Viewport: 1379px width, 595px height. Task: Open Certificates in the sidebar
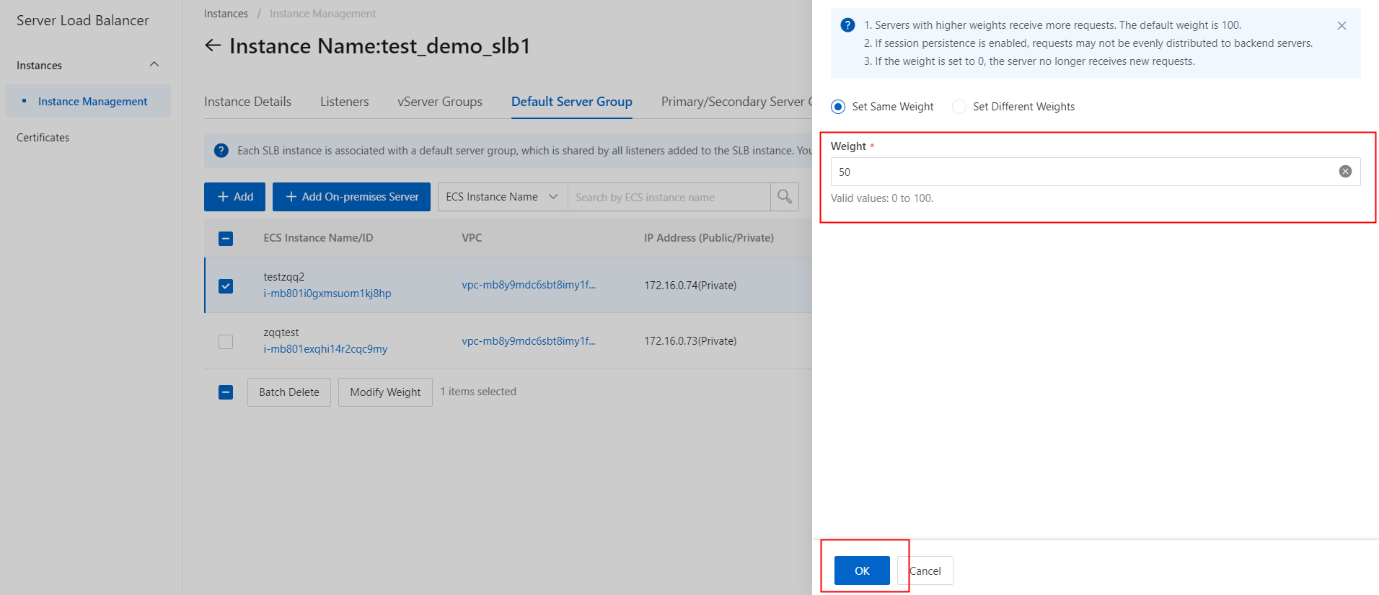click(43, 137)
